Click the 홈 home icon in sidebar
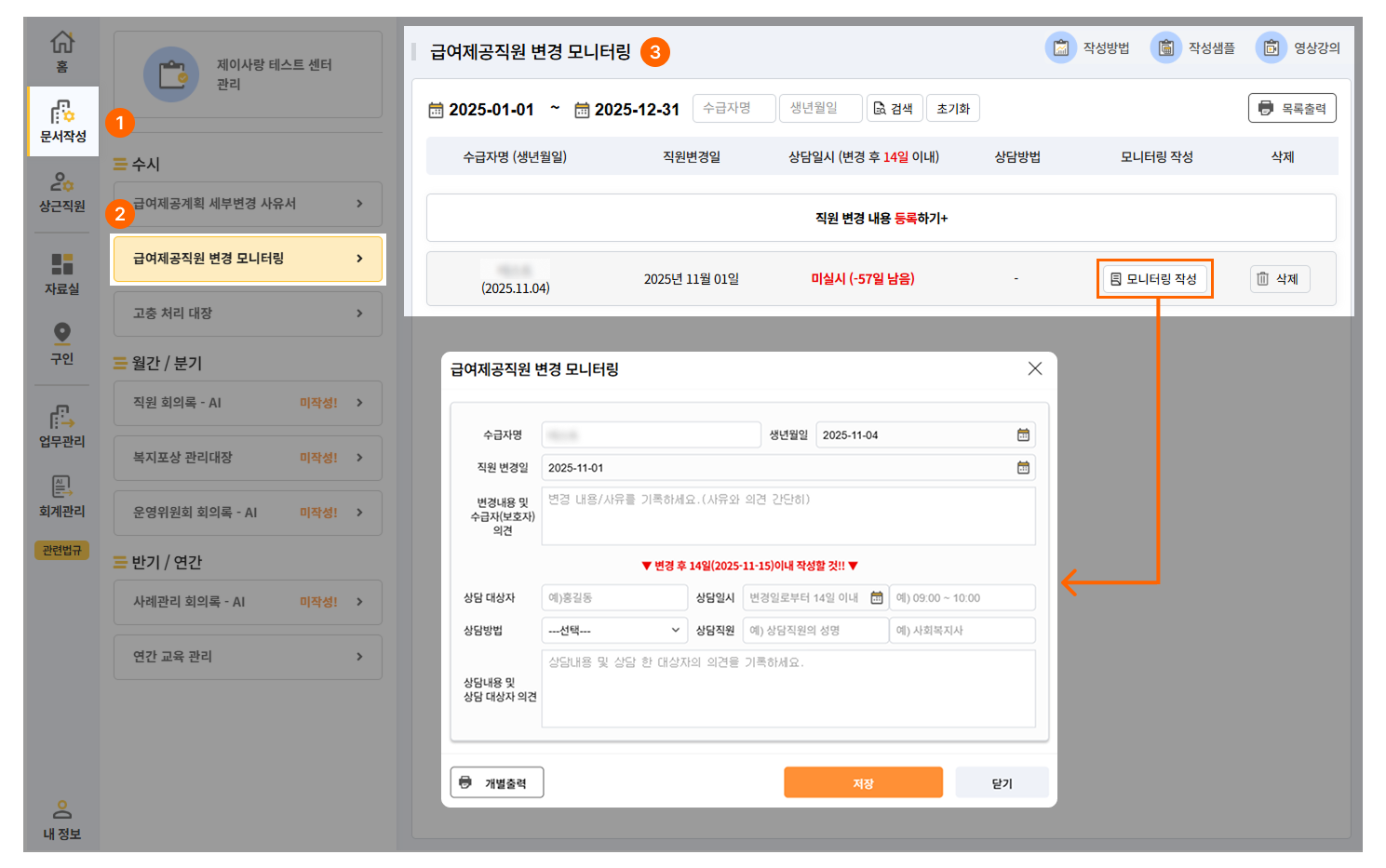This screenshot has height=868, width=1386. point(62,44)
